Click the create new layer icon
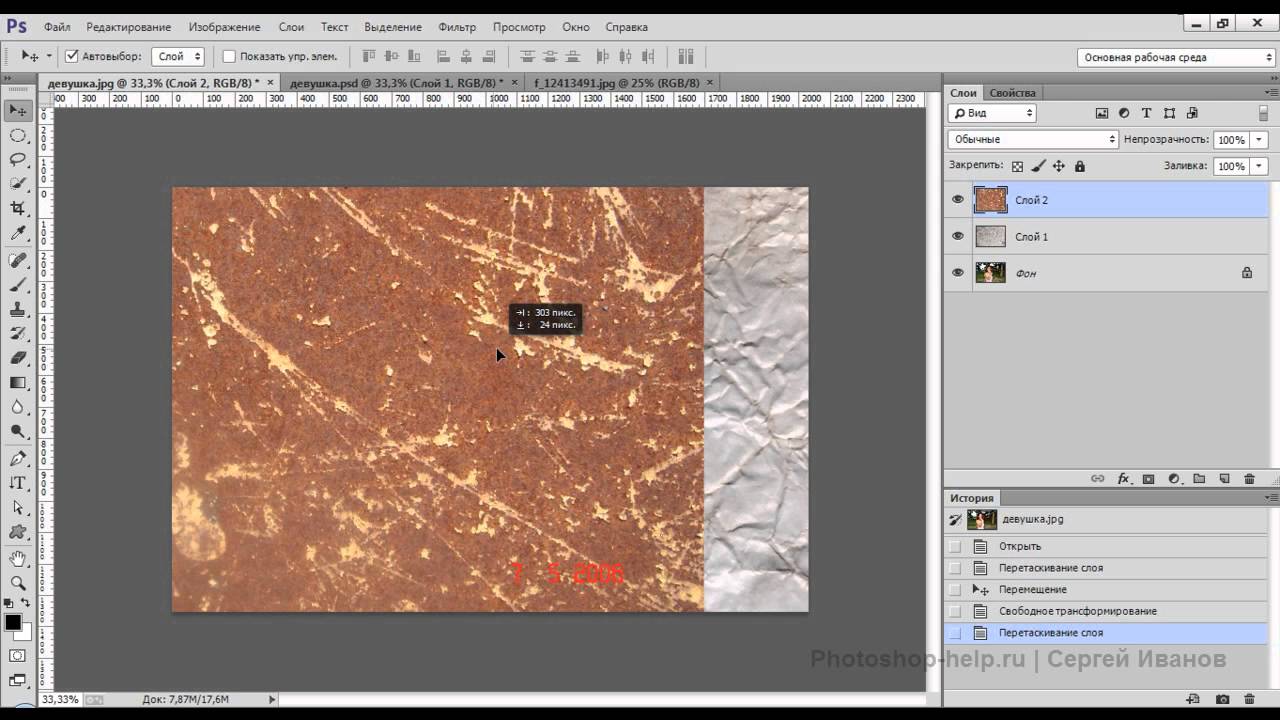This screenshot has width=1280, height=720. point(1224,479)
